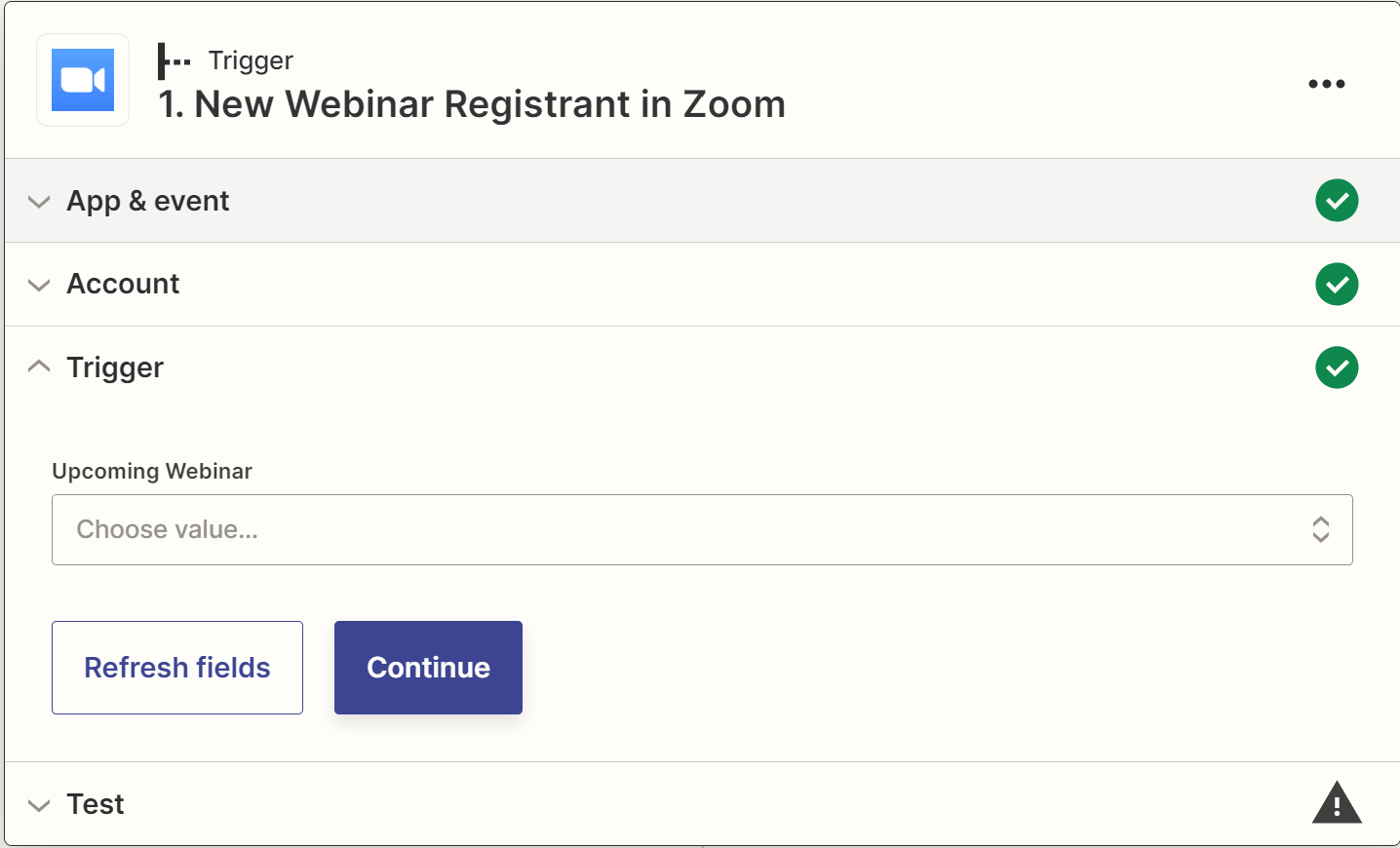
Task: Click green checkmark on Account row
Action: [x=1337, y=285]
